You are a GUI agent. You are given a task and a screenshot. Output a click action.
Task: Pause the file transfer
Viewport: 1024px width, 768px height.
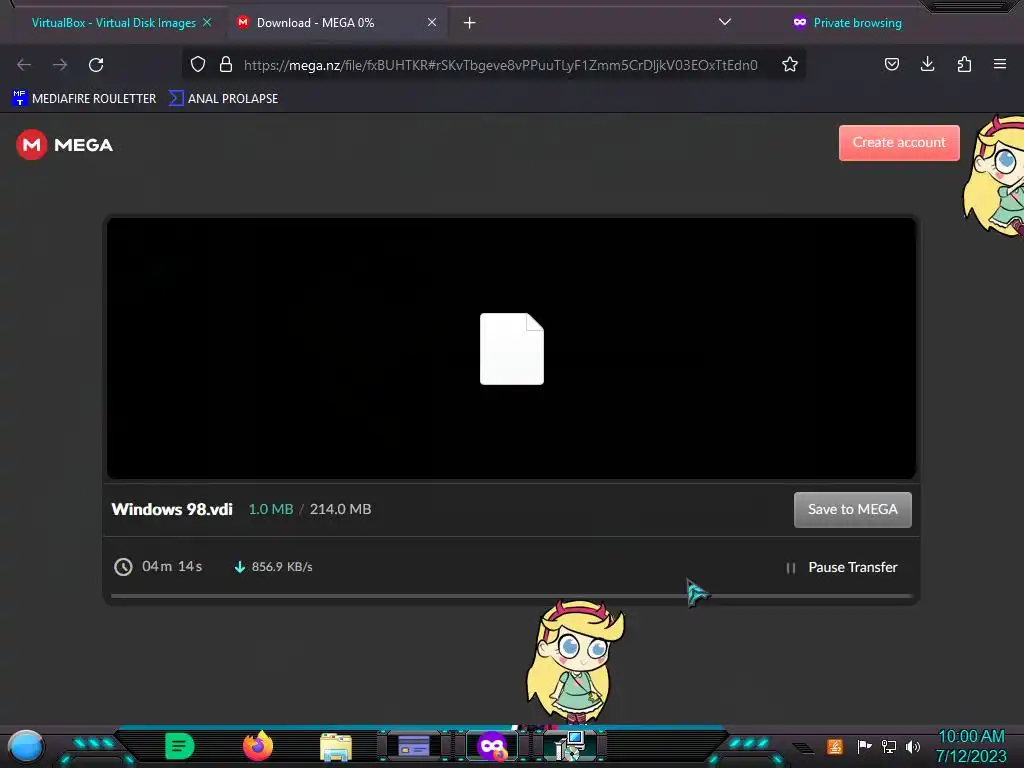pos(842,568)
